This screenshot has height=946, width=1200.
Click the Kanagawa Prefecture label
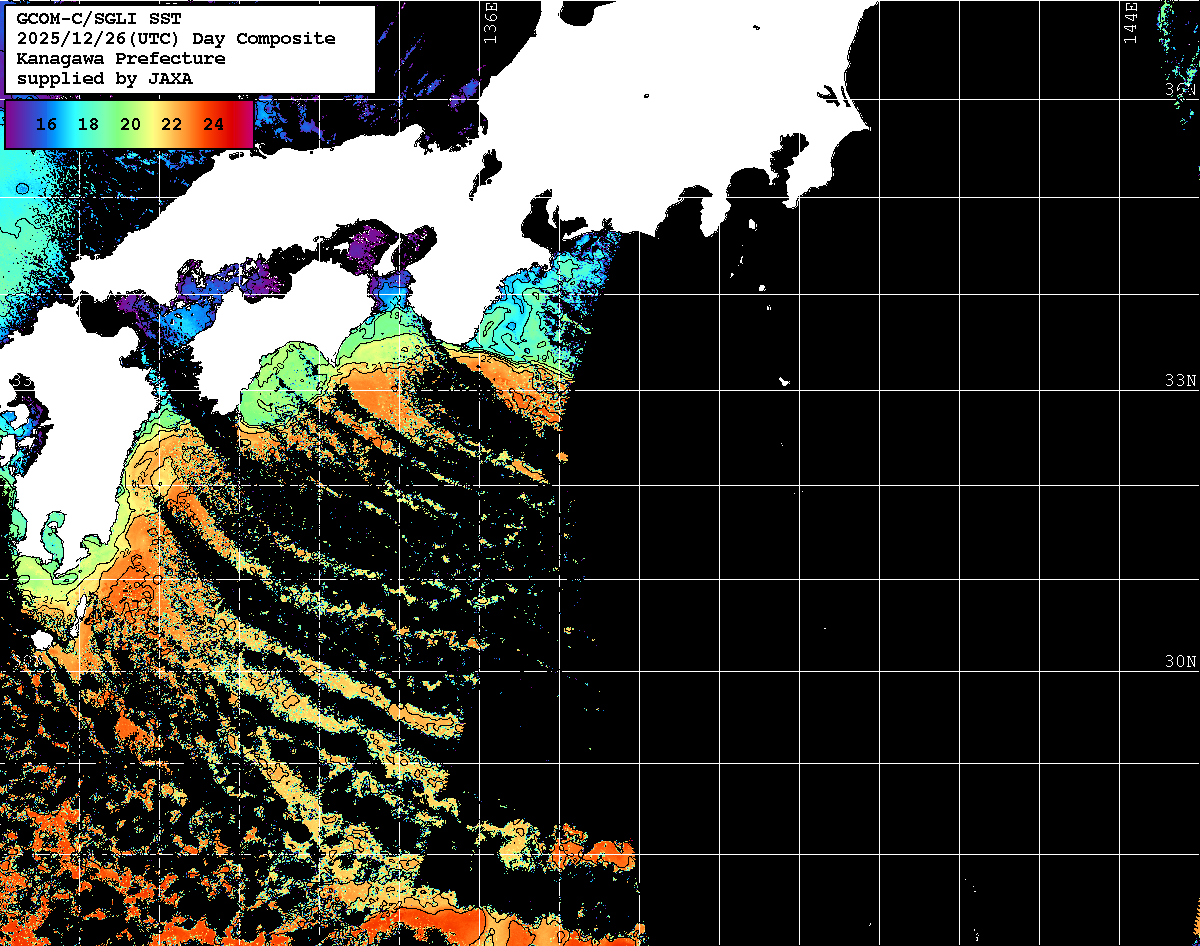[121, 59]
